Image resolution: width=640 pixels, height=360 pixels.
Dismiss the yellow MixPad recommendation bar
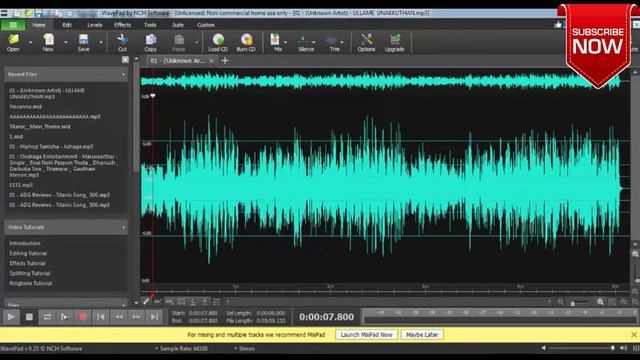[x=634, y=335]
